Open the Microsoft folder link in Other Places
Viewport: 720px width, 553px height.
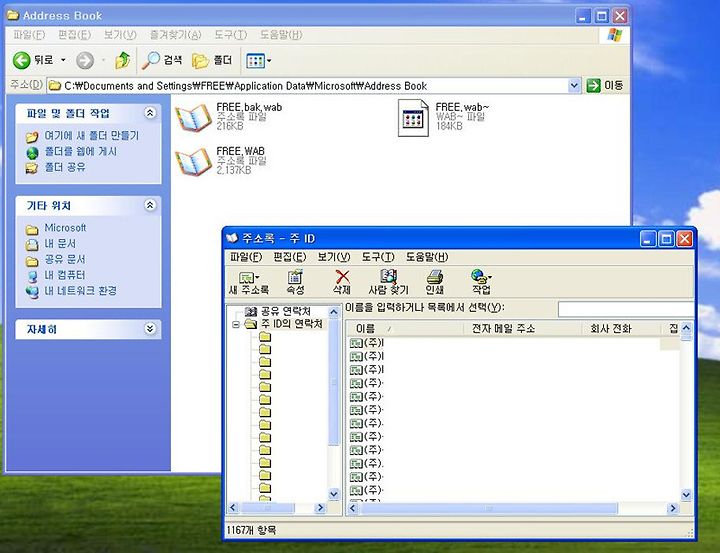(65, 228)
